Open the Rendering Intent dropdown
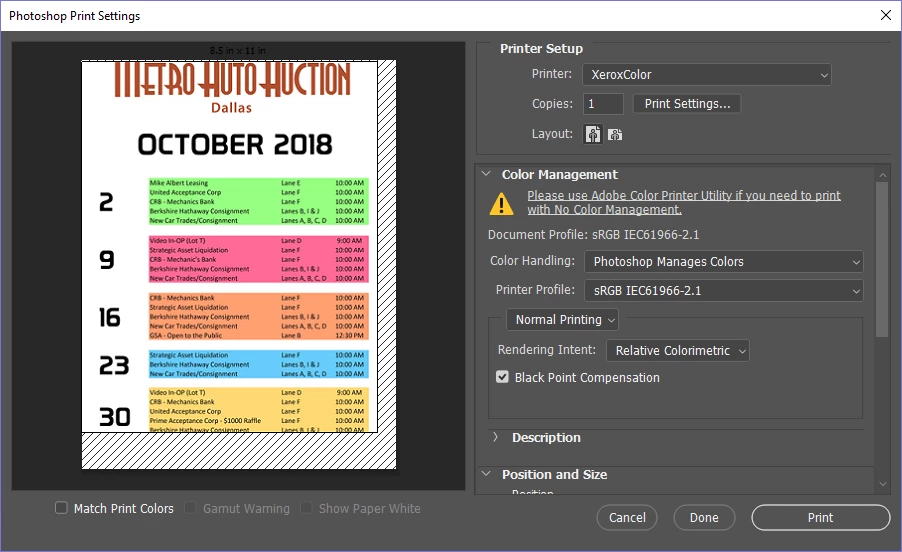 [678, 350]
